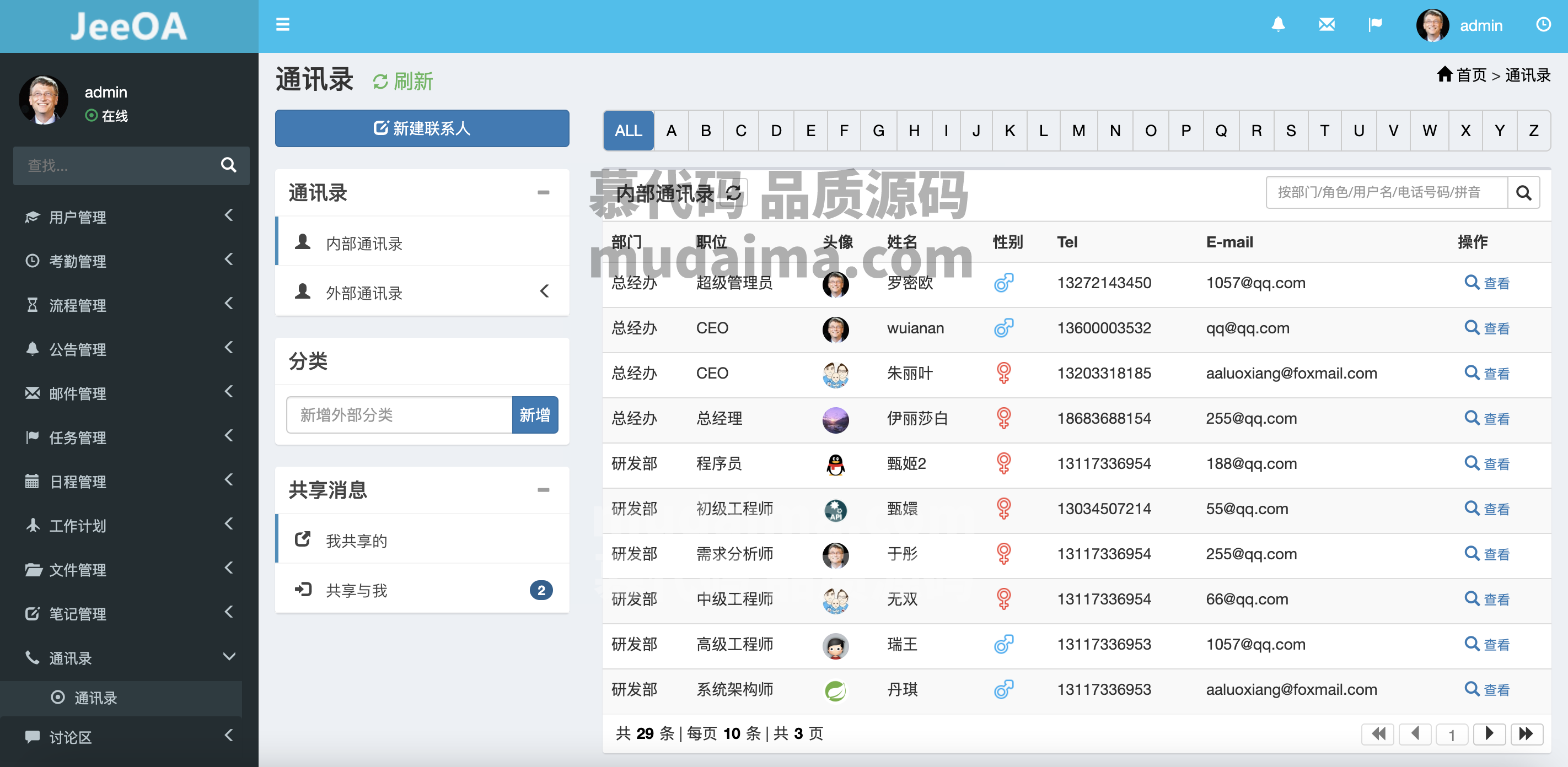
Task: Click the home icon in the breadcrumb
Action: pos(1445,74)
